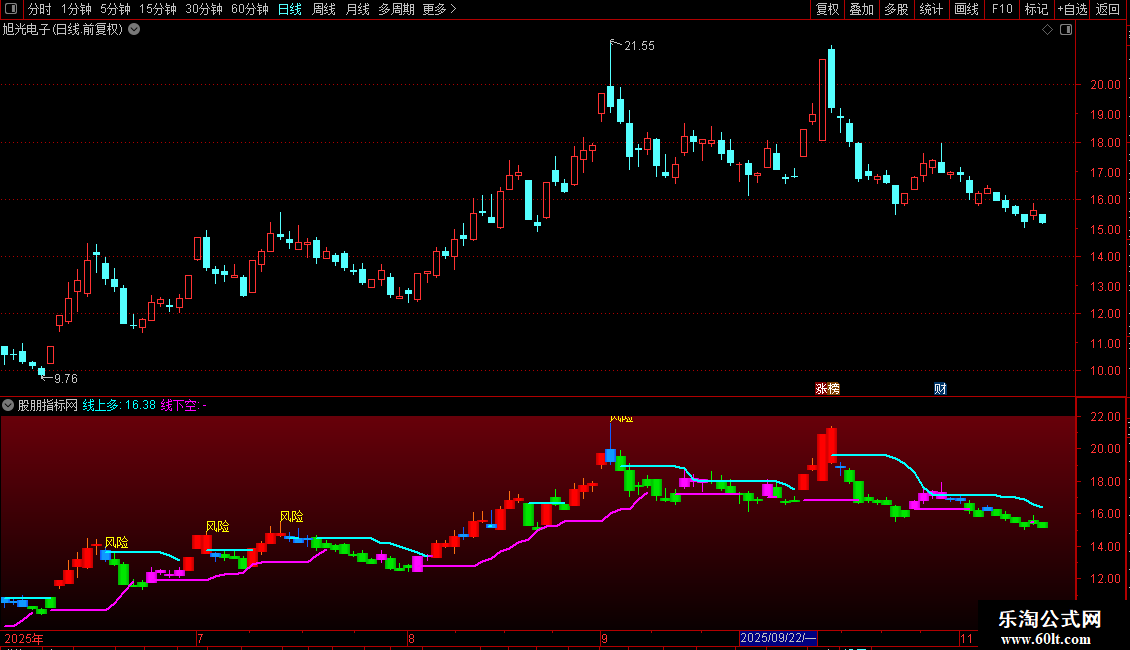Click month 11 on the date axis

click(x=966, y=638)
